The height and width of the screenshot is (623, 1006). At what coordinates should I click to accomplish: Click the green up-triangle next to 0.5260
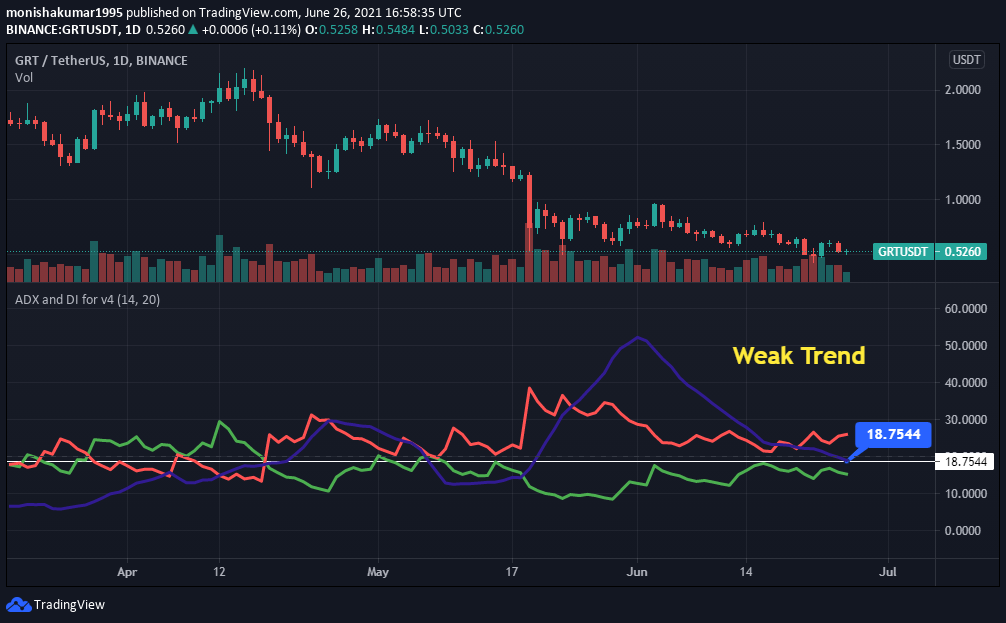pos(192,29)
